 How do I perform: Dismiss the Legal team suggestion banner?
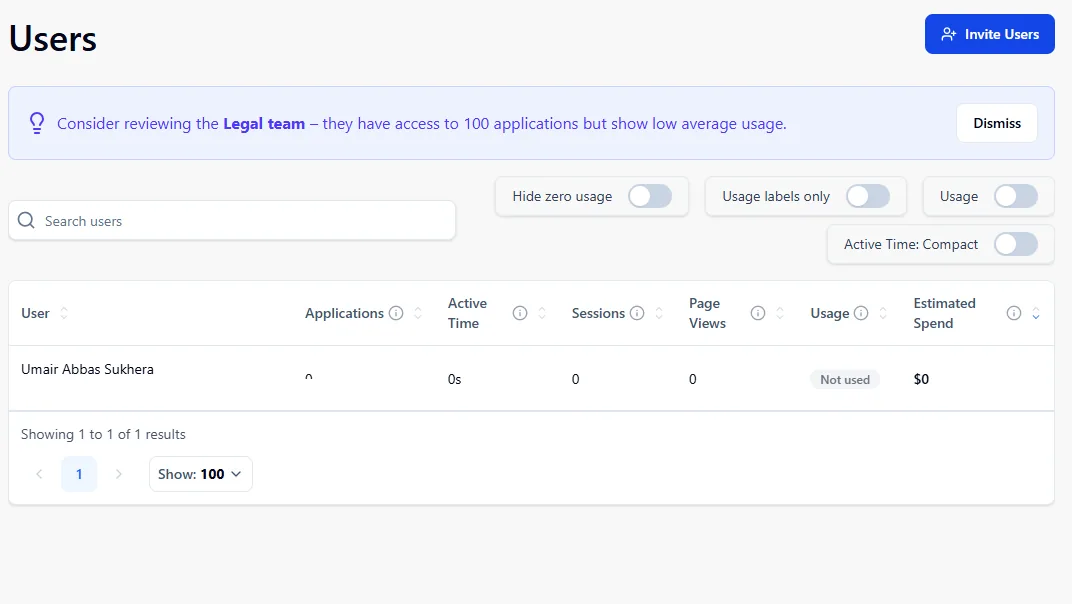pos(997,123)
